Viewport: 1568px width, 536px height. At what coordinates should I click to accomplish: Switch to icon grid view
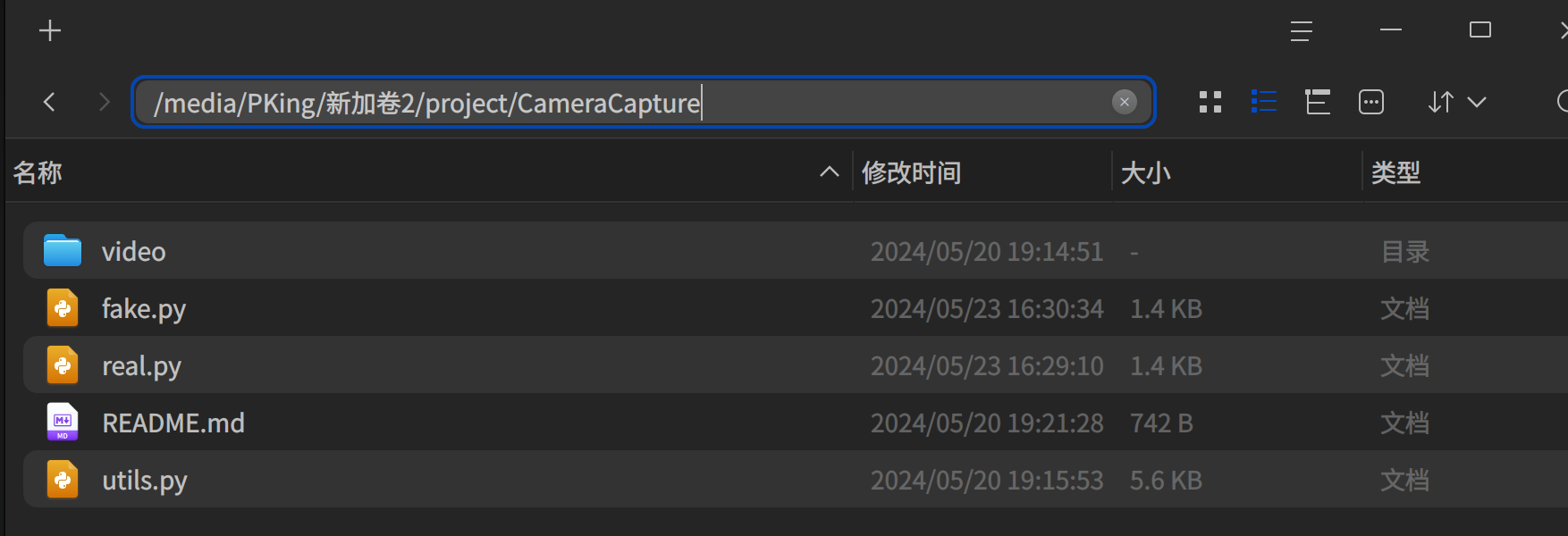point(1210,102)
